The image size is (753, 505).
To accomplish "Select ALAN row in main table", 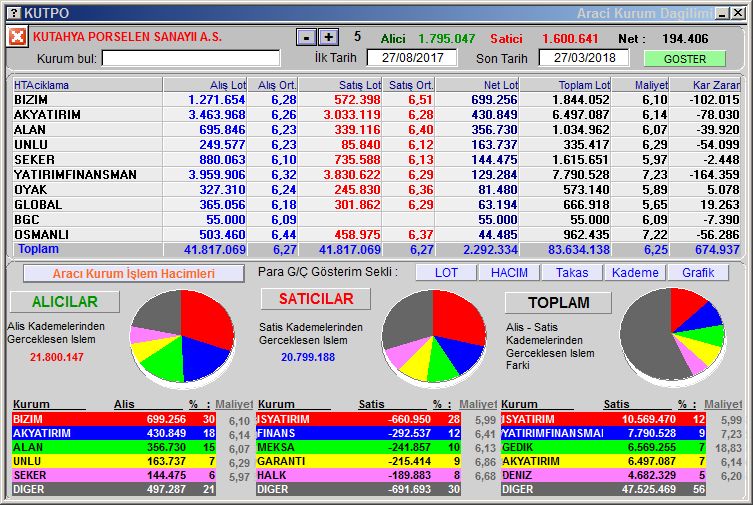I will point(376,130).
